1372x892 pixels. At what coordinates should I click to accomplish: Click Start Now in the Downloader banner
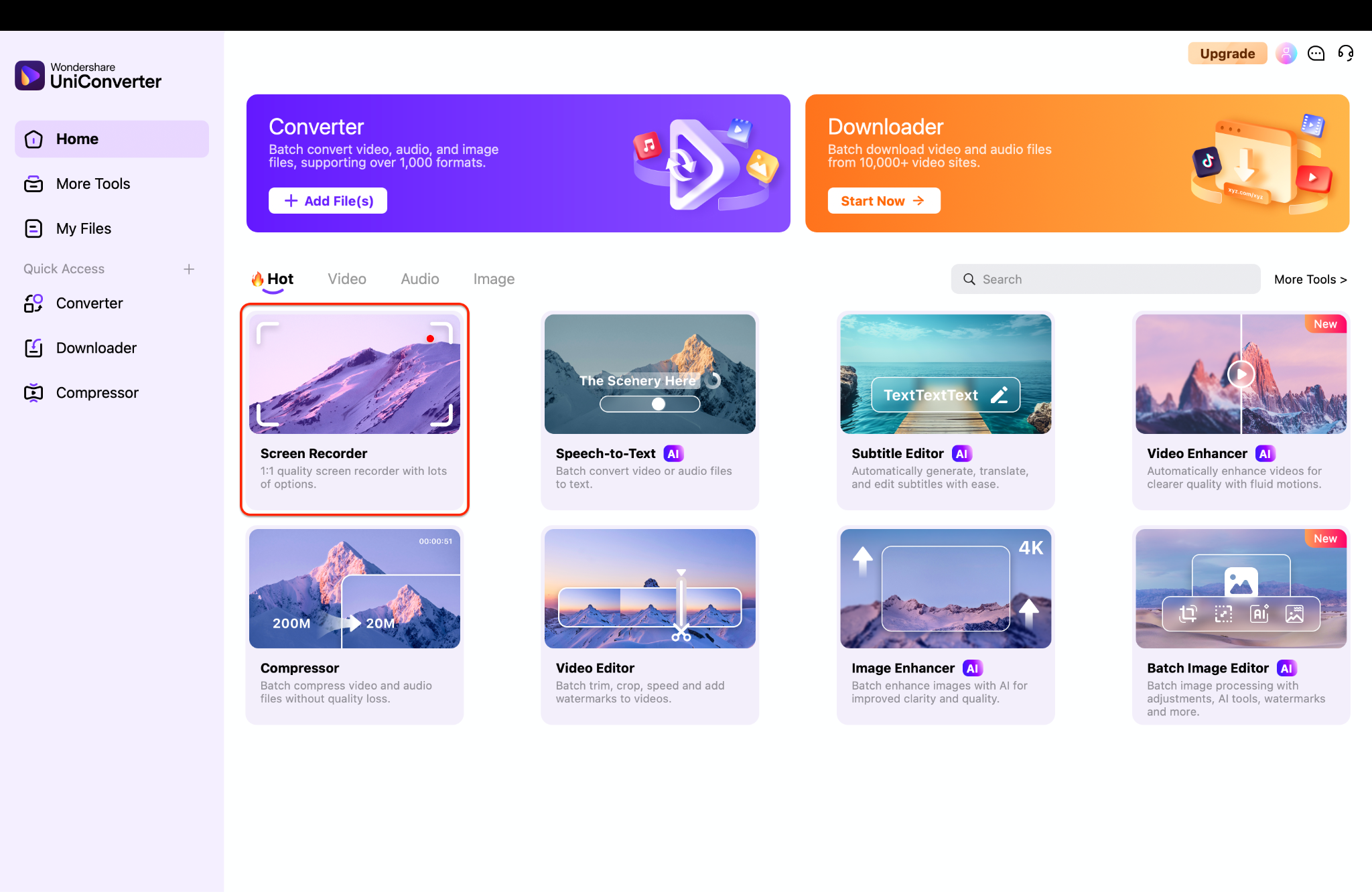pyautogui.click(x=884, y=200)
